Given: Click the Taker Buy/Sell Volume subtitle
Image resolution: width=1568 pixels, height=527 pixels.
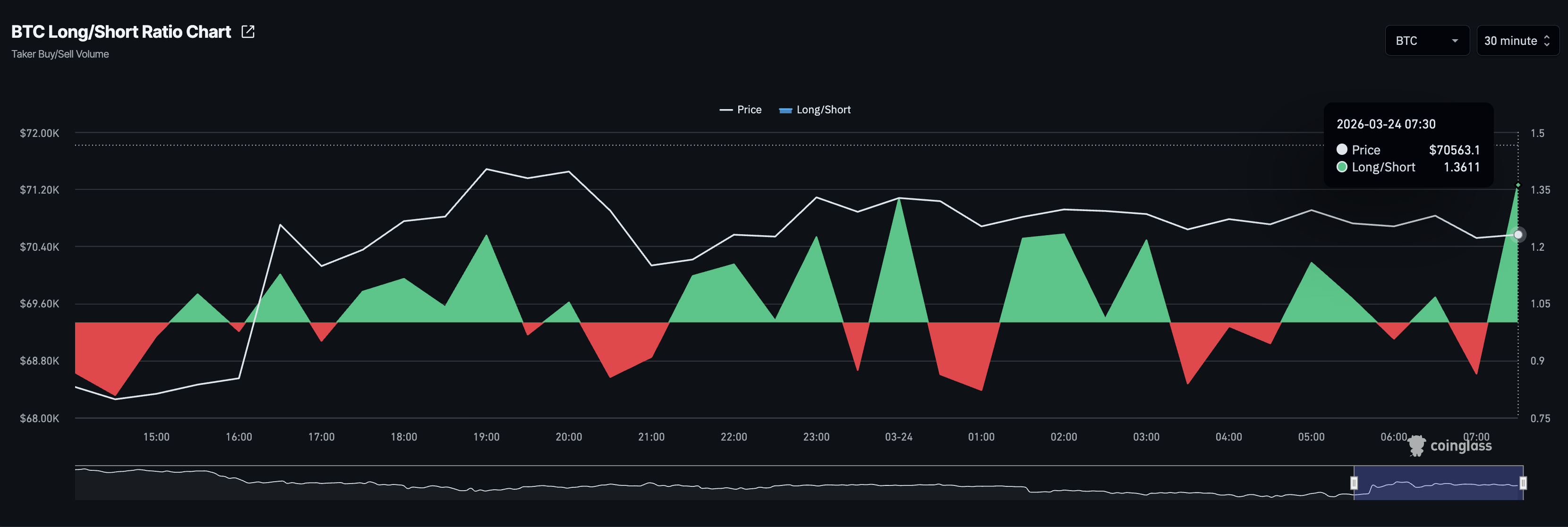Looking at the screenshot, I should click(x=60, y=54).
